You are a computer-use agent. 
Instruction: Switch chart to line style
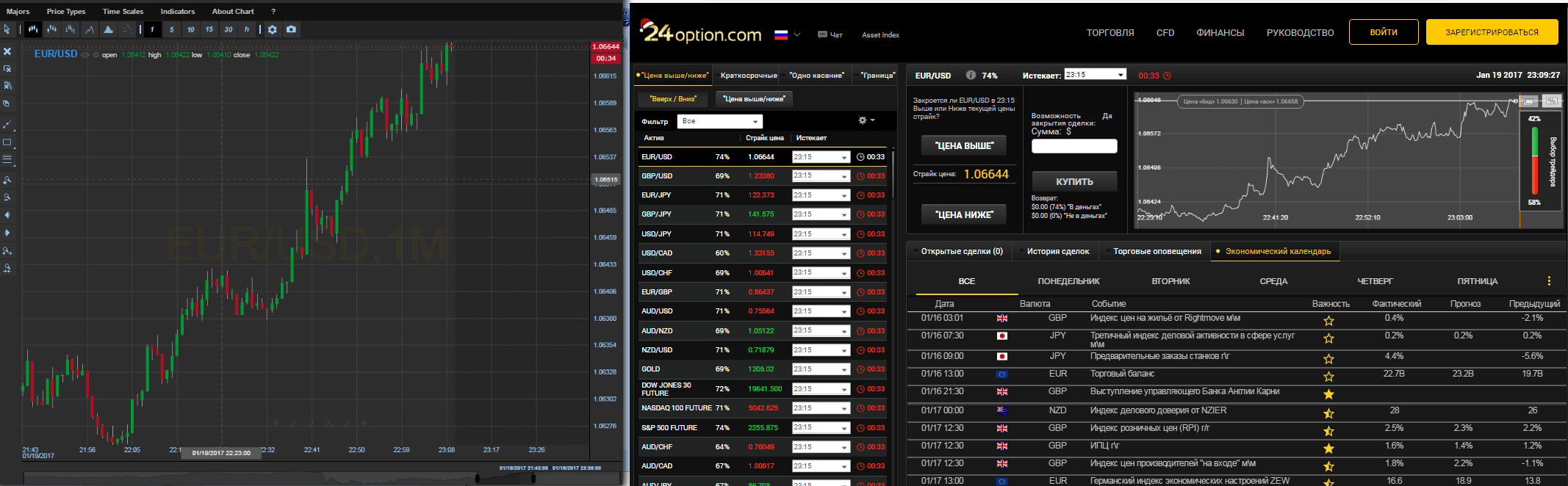coord(89,29)
